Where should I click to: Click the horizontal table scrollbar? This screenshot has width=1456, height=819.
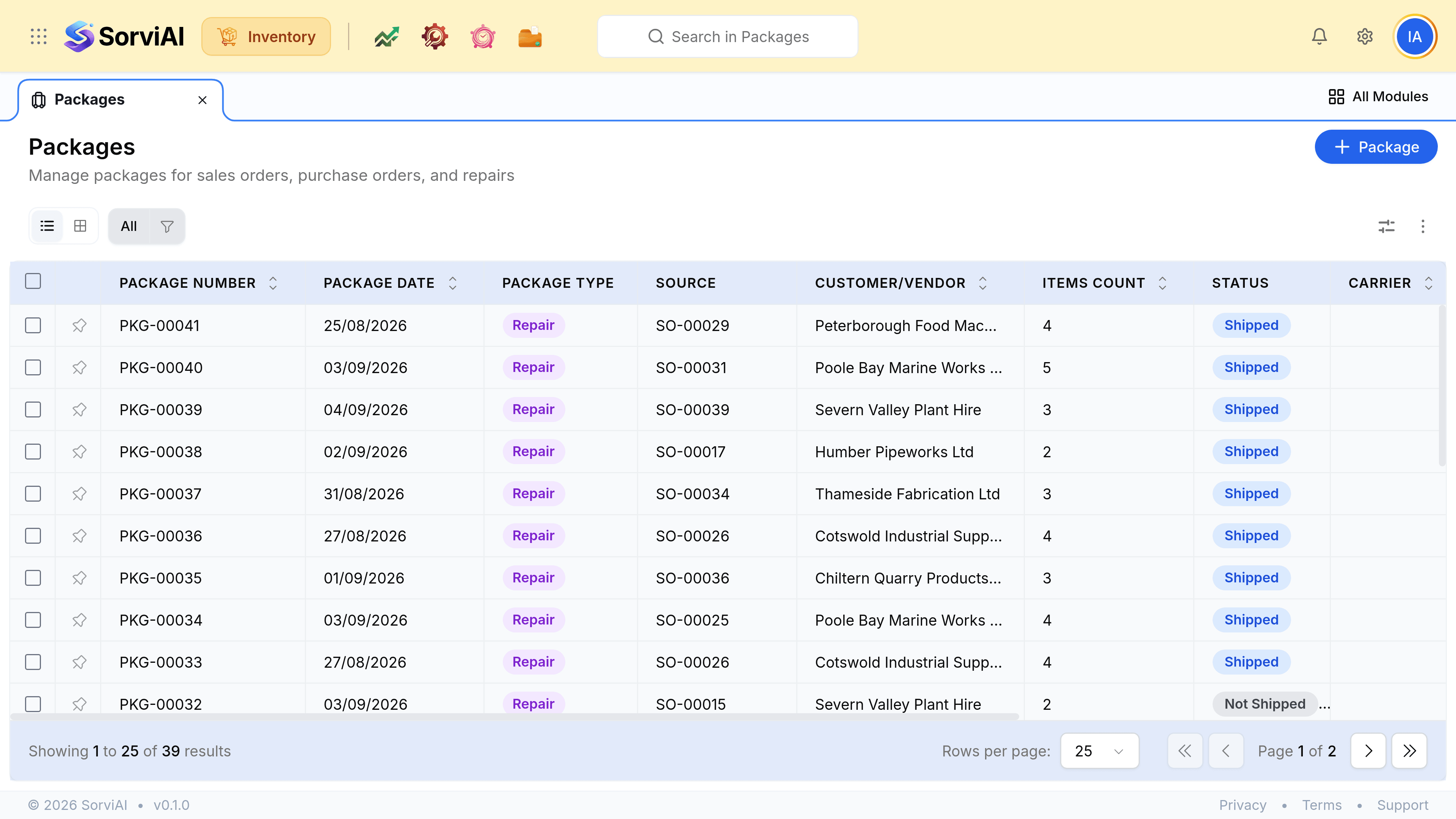pyautogui.click(x=515, y=717)
